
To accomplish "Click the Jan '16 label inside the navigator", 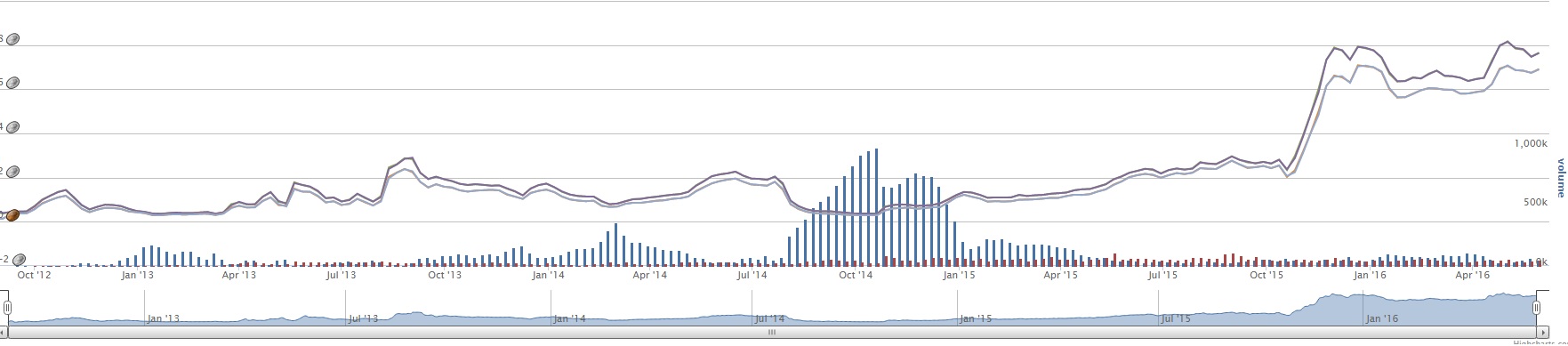I will coord(1382,318).
